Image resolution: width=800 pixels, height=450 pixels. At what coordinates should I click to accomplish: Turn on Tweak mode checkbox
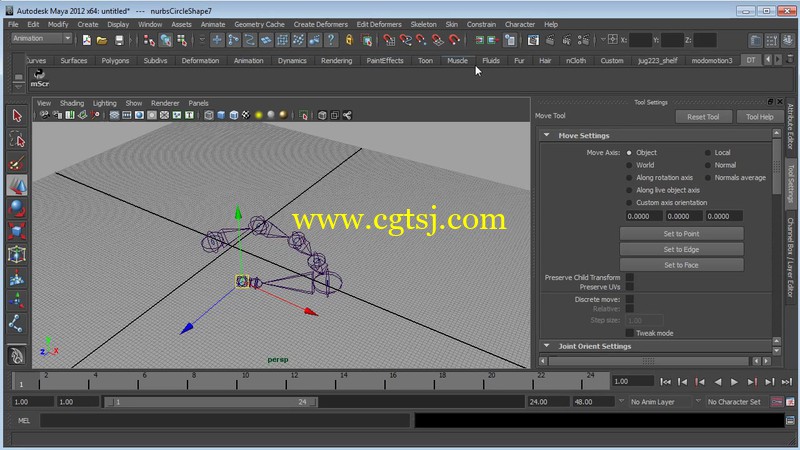pyautogui.click(x=630, y=333)
